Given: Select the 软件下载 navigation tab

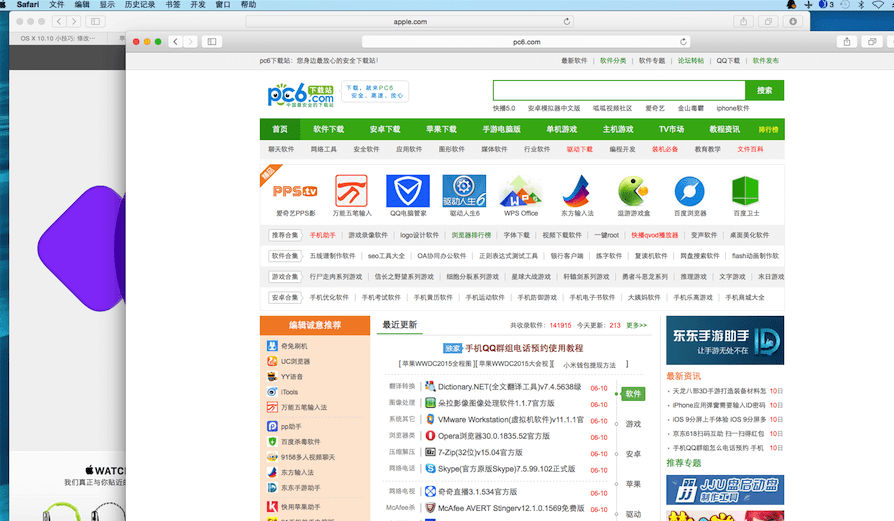Looking at the screenshot, I should [x=328, y=129].
